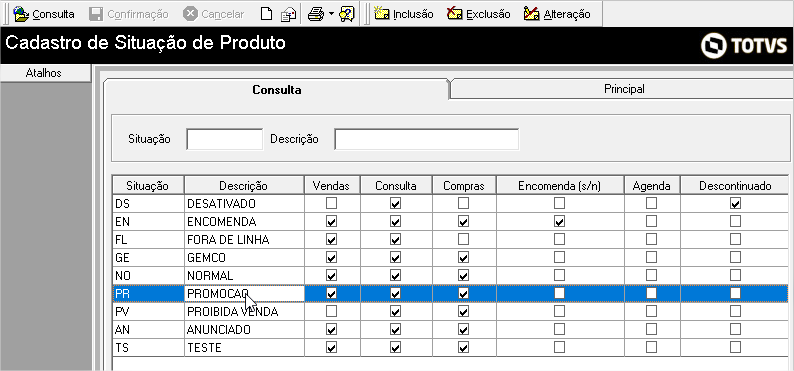Select the ENCOMENDA description cell
794x371 pixels.
244,222
